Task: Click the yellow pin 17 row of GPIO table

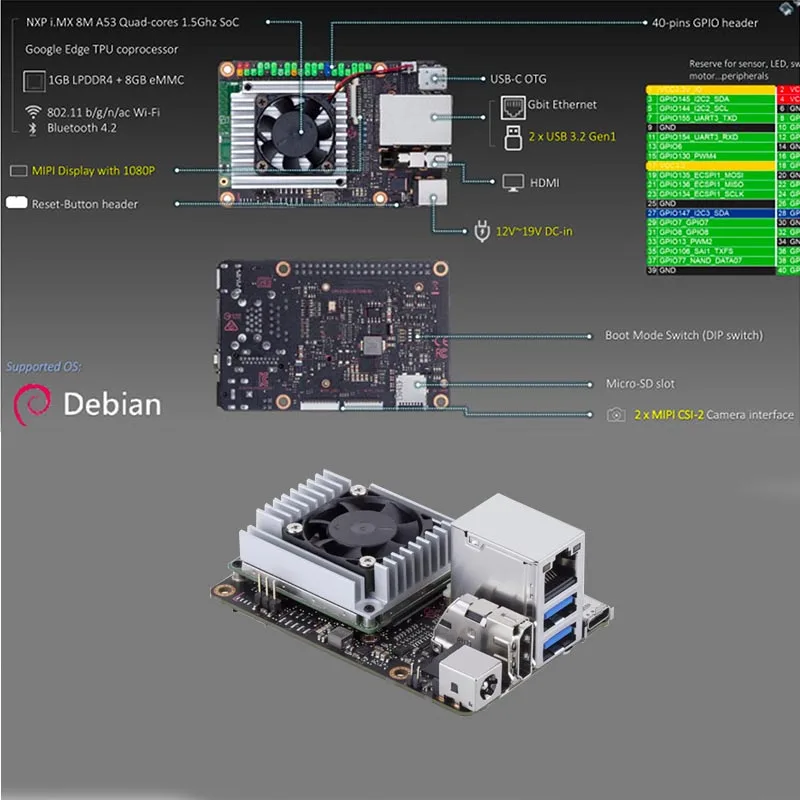Action: pos(711,165)
